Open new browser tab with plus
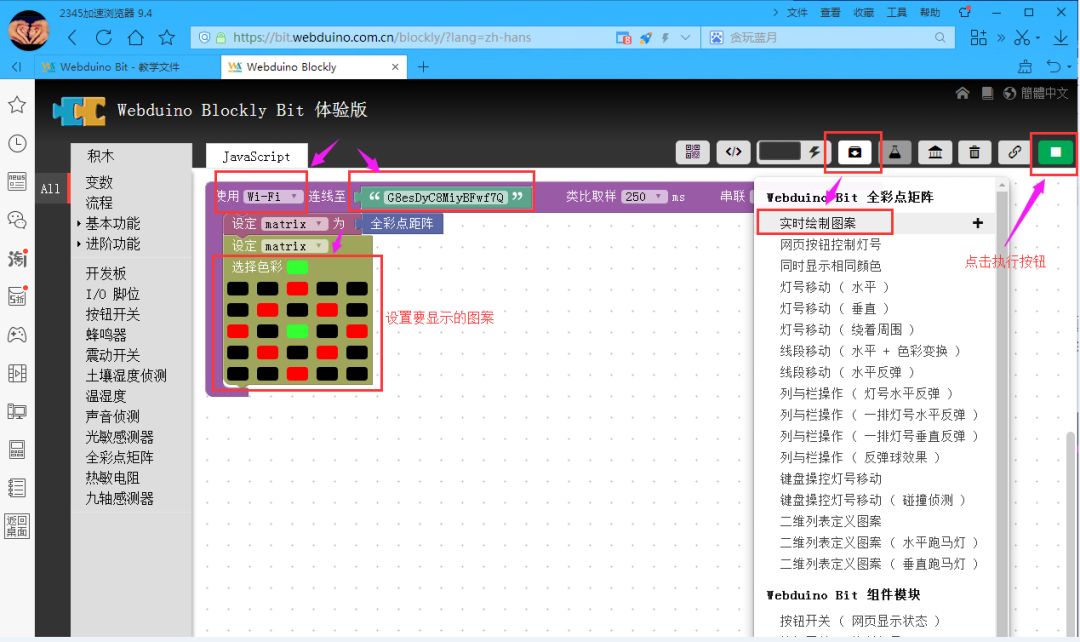The image size is (1080, 642). point(423,67)
